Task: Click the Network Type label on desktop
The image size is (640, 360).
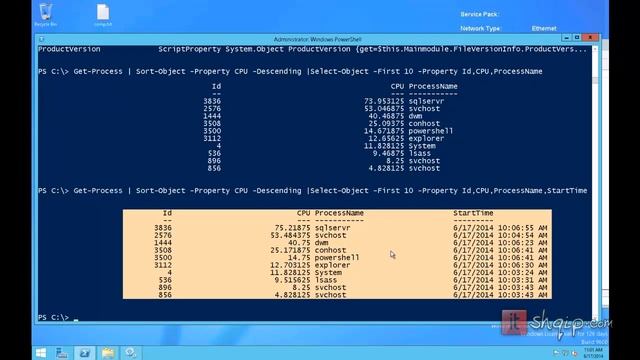Action: click(480, 29)
